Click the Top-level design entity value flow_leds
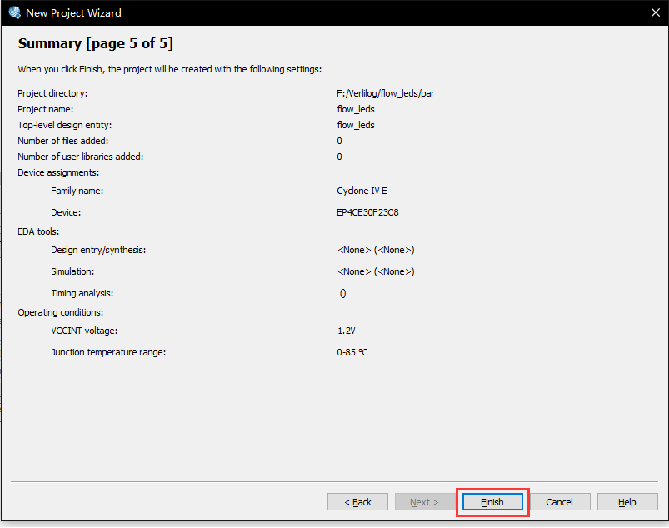 point(355,125)
